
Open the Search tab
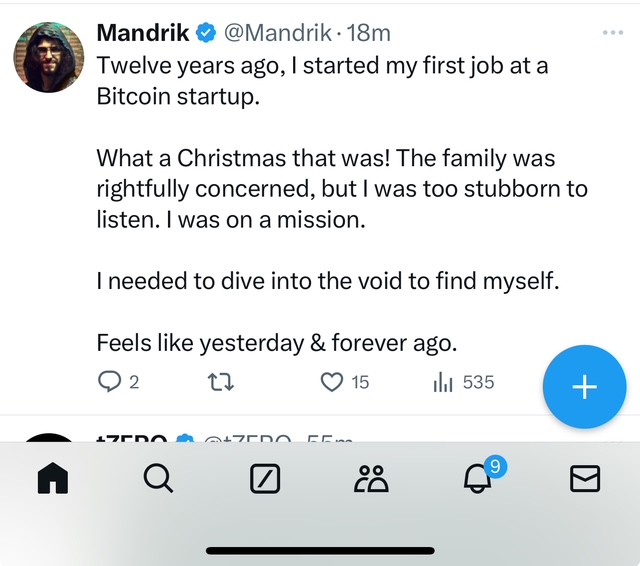click(158, 480)
